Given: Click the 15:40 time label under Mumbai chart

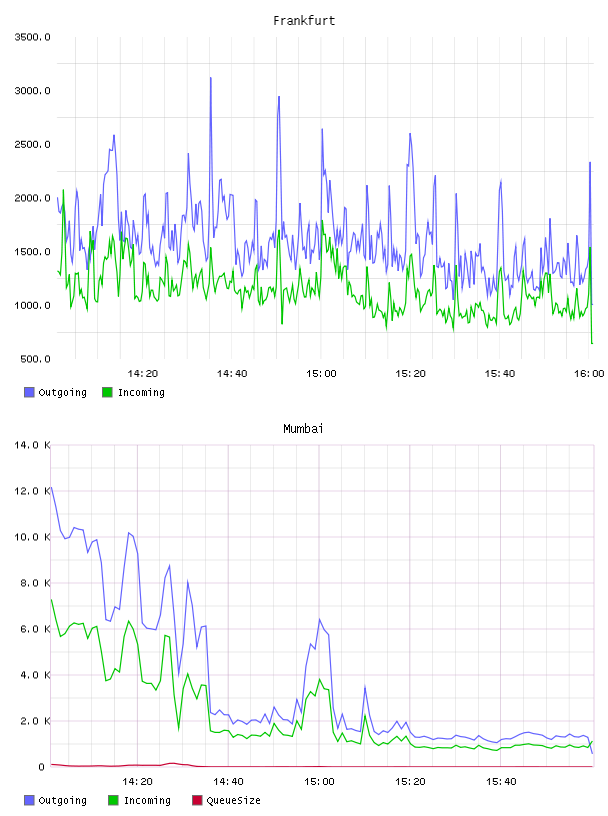Looking at the screenshot, I should pyautogui.click(x=501, y=782).
